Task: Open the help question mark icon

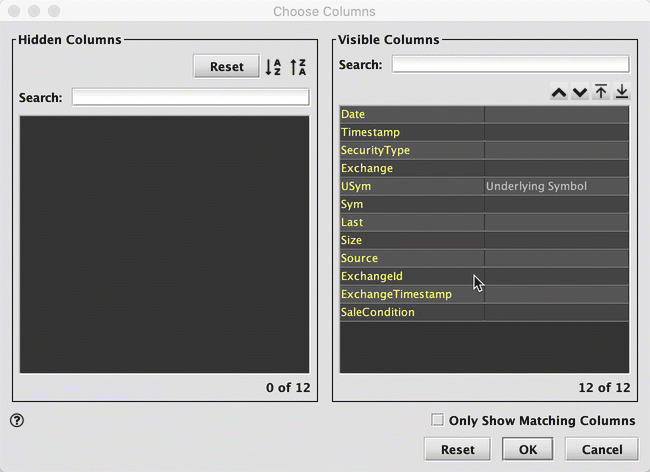Action: (x=17, y=421)
